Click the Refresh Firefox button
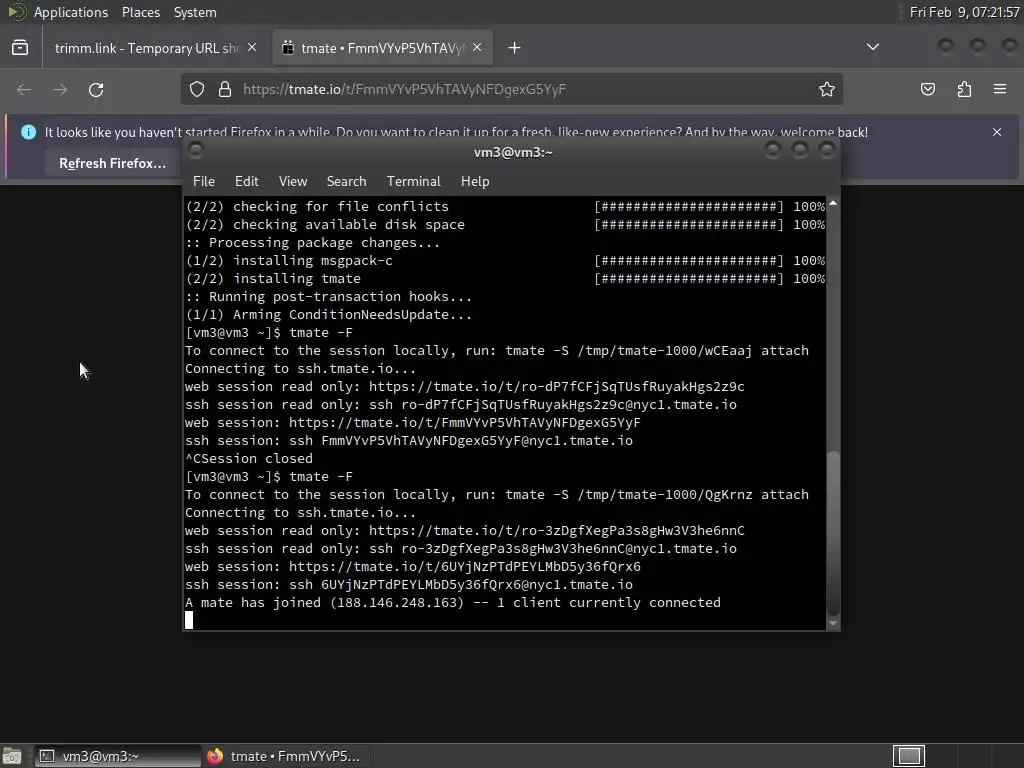Image resolution: width=1024 pixels, height=768 pixels. [112, 163]
